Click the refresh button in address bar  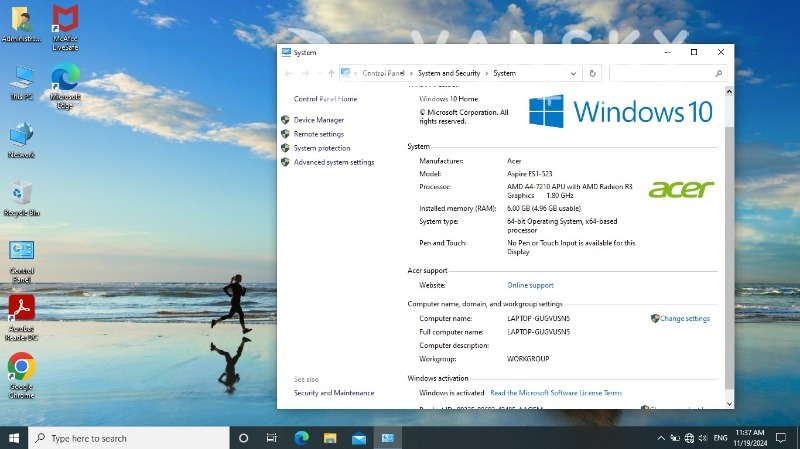tap(593, 73)
